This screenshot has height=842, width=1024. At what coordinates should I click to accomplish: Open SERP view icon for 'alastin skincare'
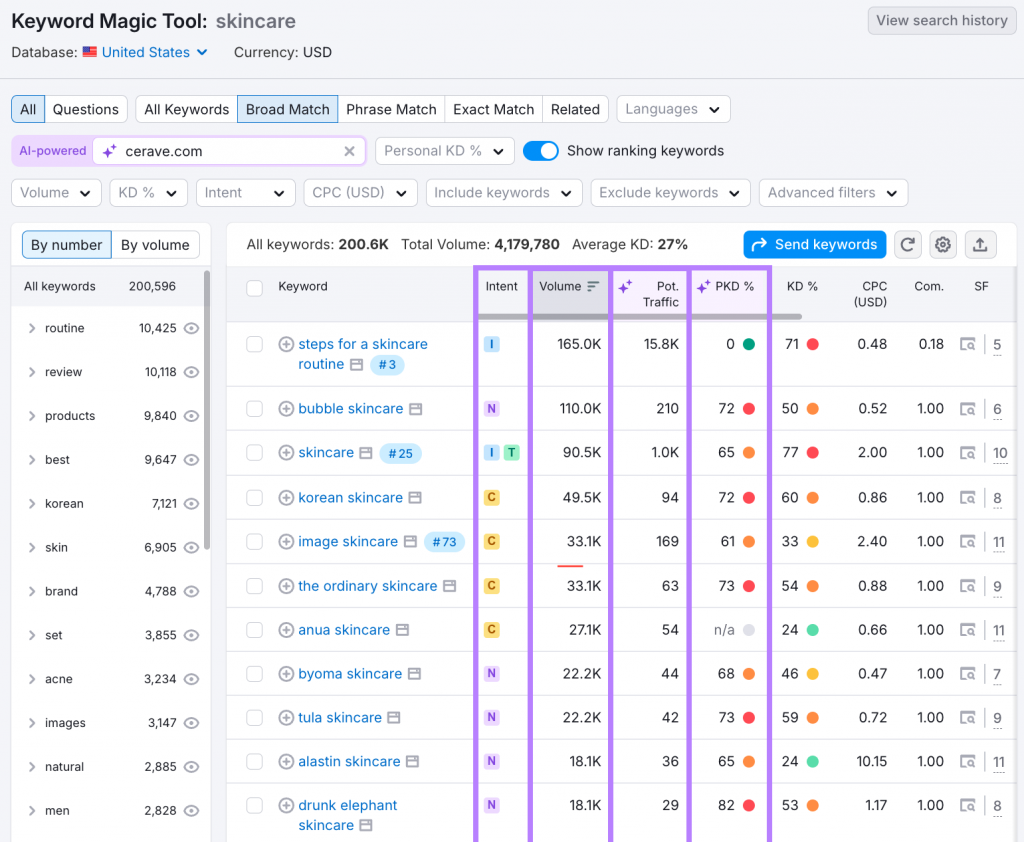click(967, 762)
